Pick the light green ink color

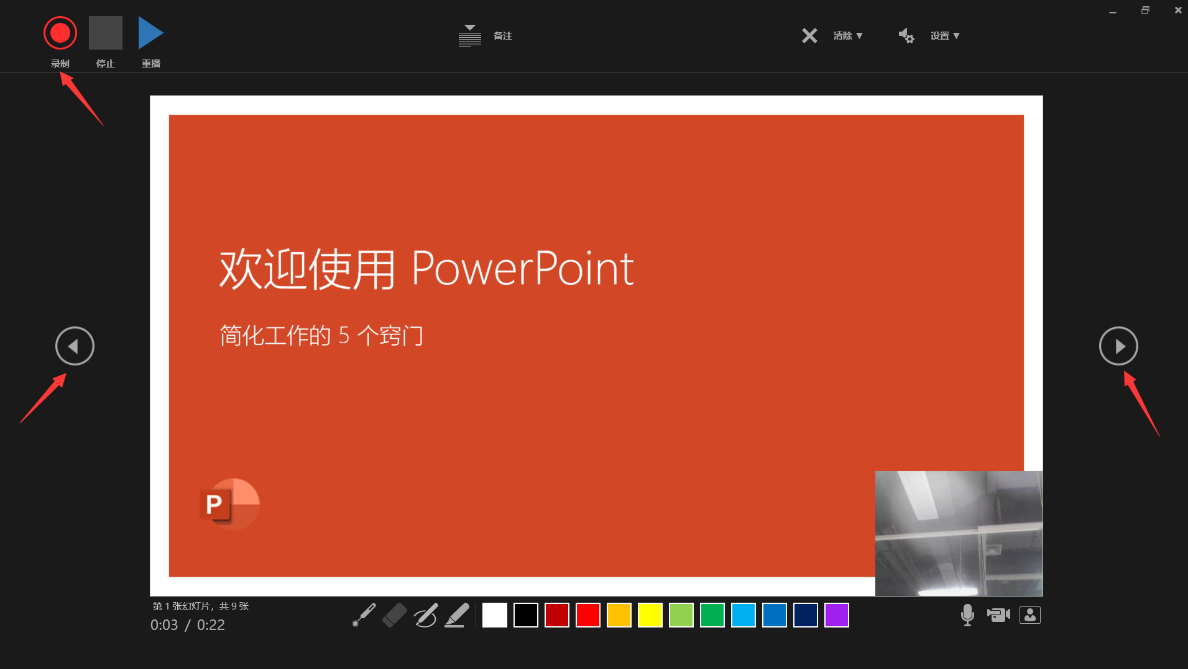681,615
